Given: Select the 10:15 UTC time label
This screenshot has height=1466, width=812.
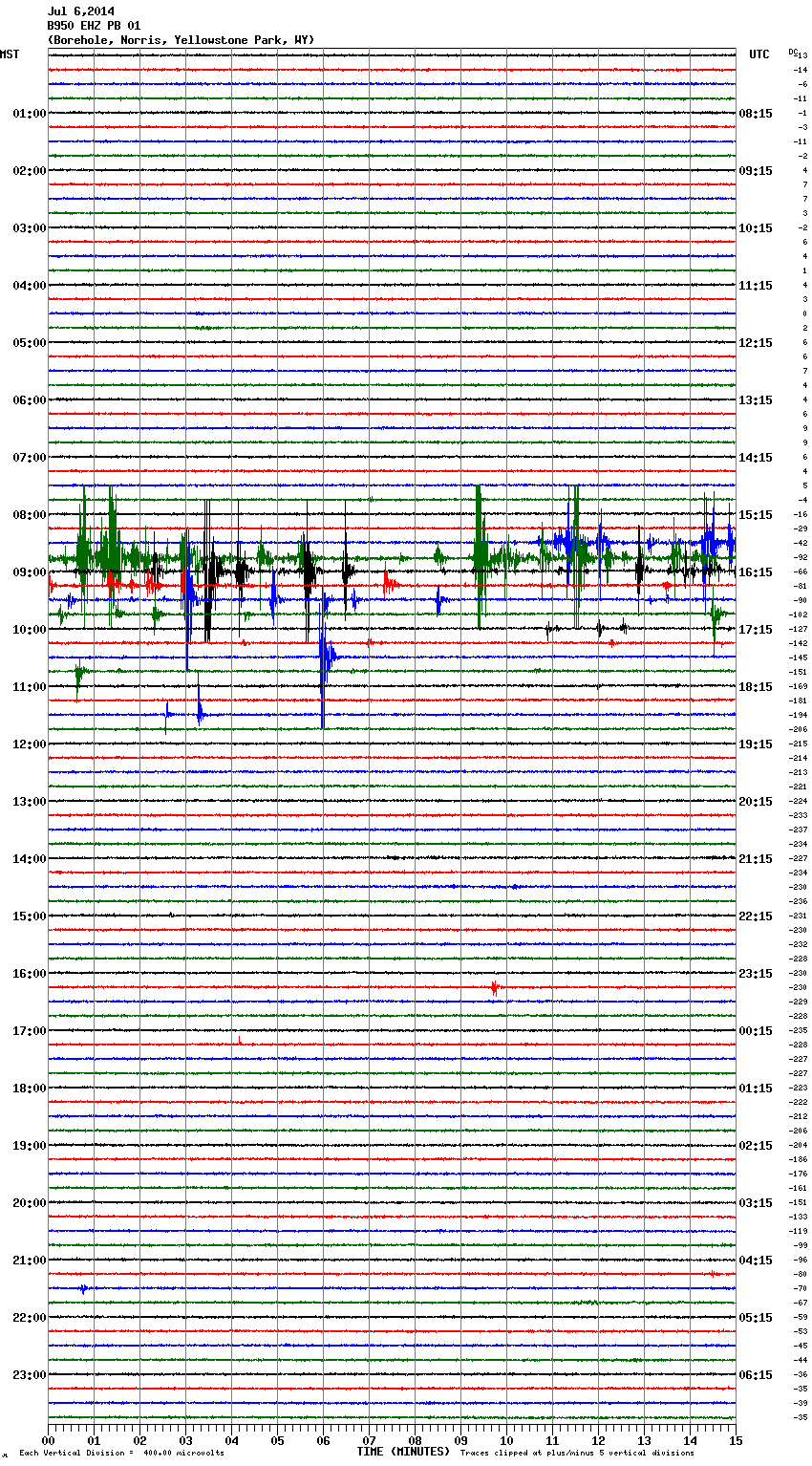Looking at the screenshot, I should click(756, 228).
